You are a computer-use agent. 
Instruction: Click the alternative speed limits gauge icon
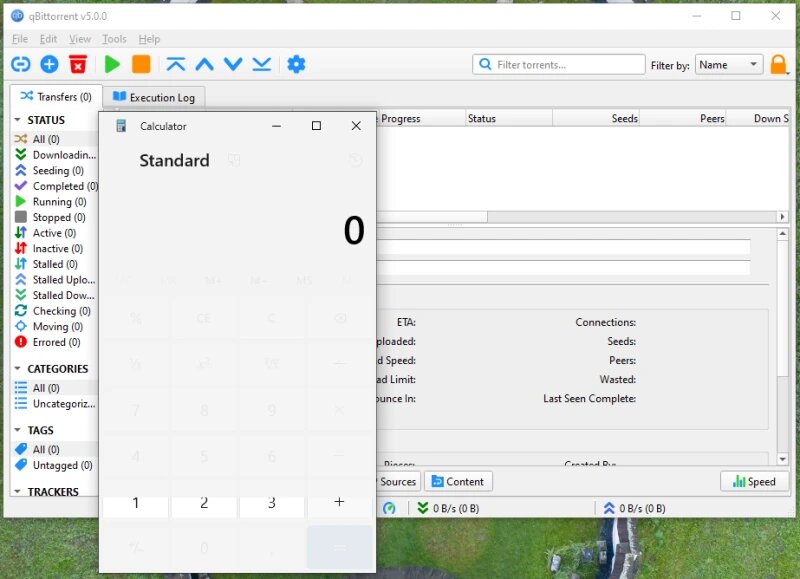point(389,508)
